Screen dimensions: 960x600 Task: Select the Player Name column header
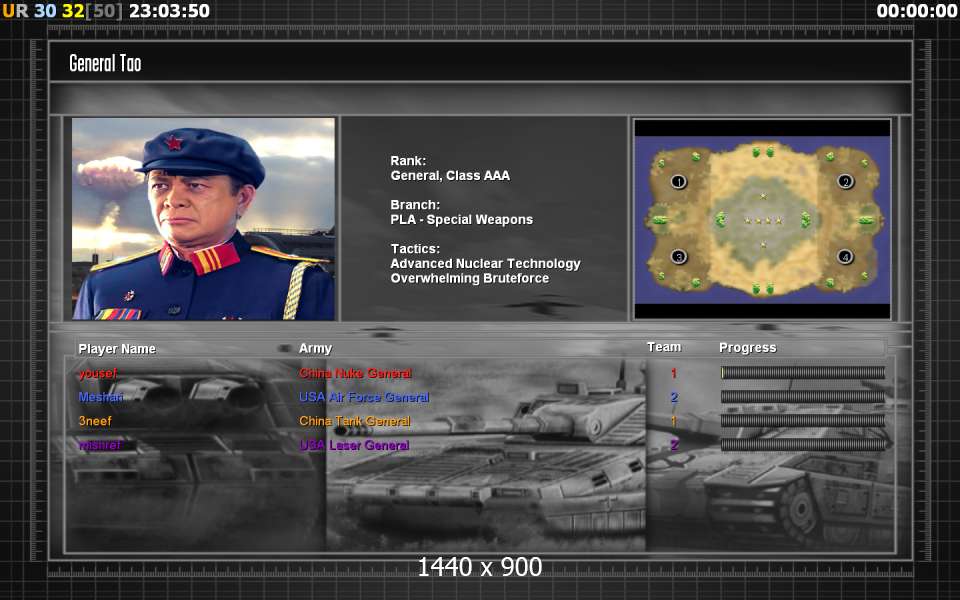(117, 349)
